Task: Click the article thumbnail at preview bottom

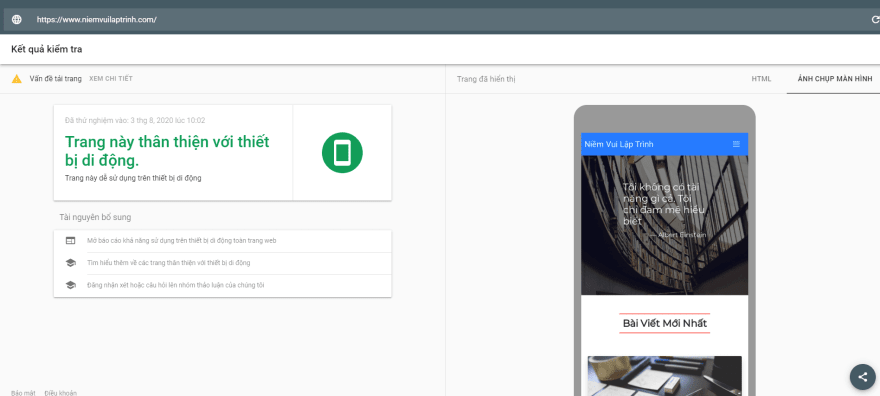Action: [664, 376]
